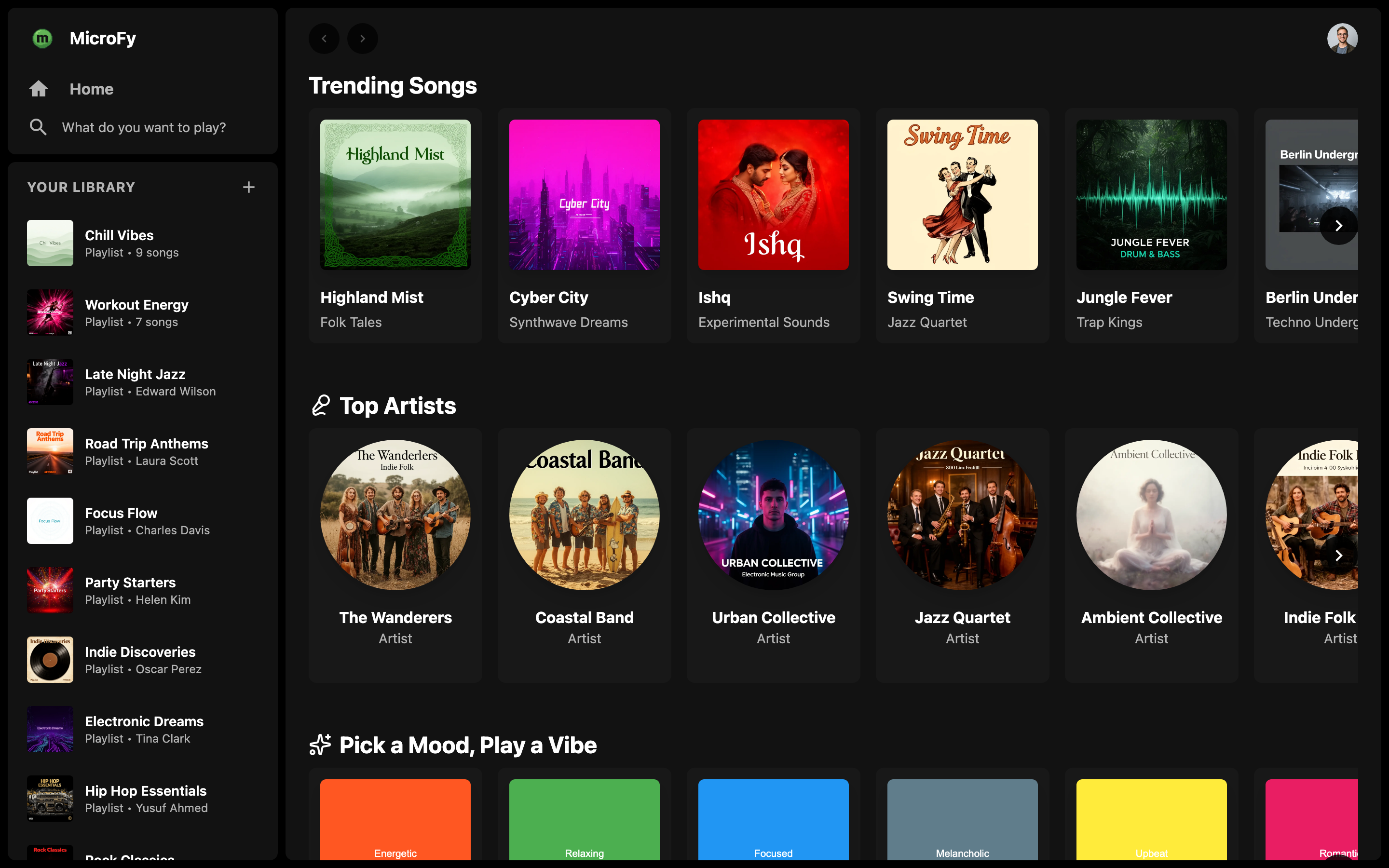Screen dimensions: 1389x868
Task: Open Party Starters playlist
Action: 143,590
